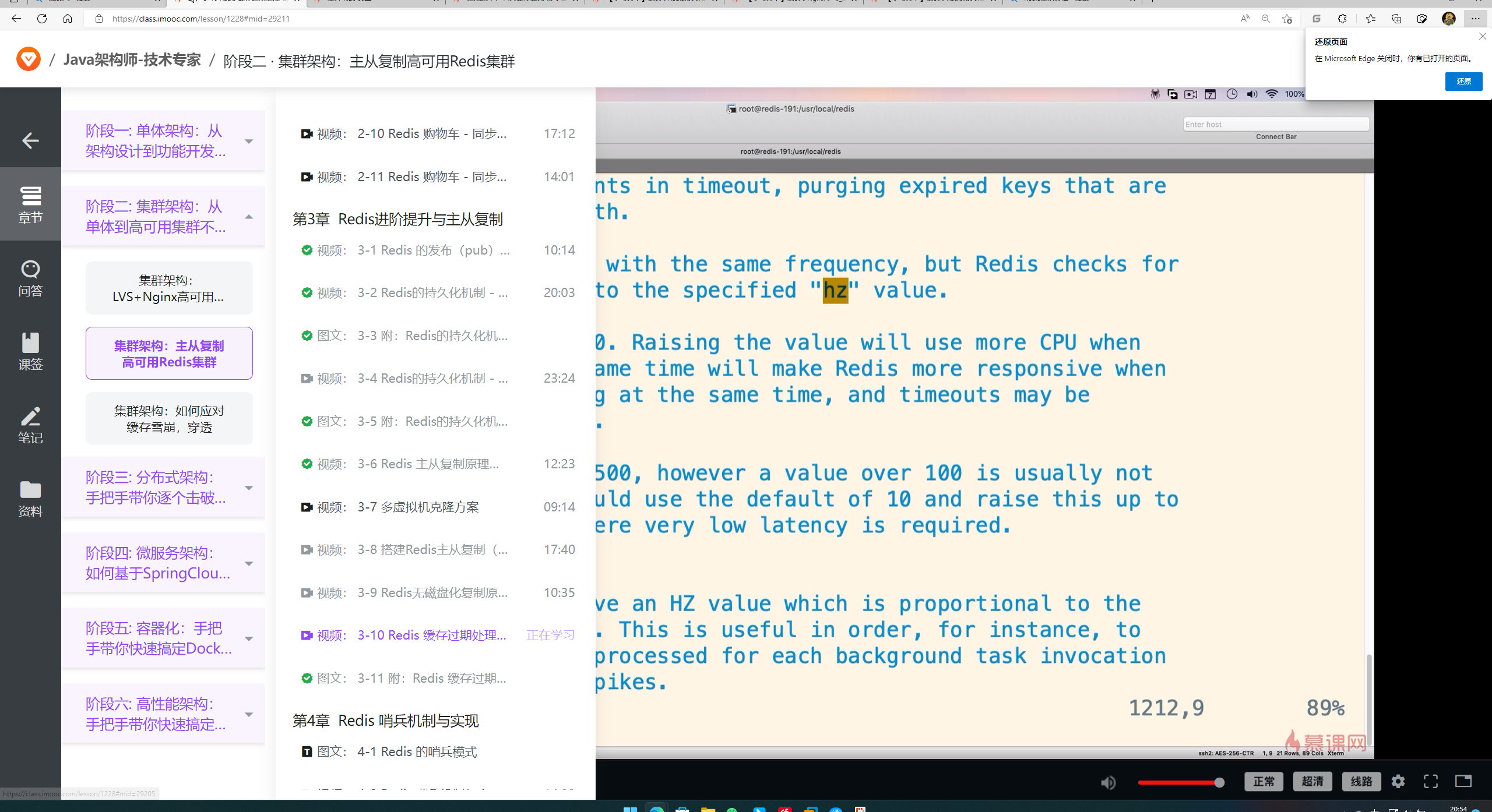Viewport: 1492px width, 812px height.
Task: Select 超清 video quality option
Action: click(1312, 782)
